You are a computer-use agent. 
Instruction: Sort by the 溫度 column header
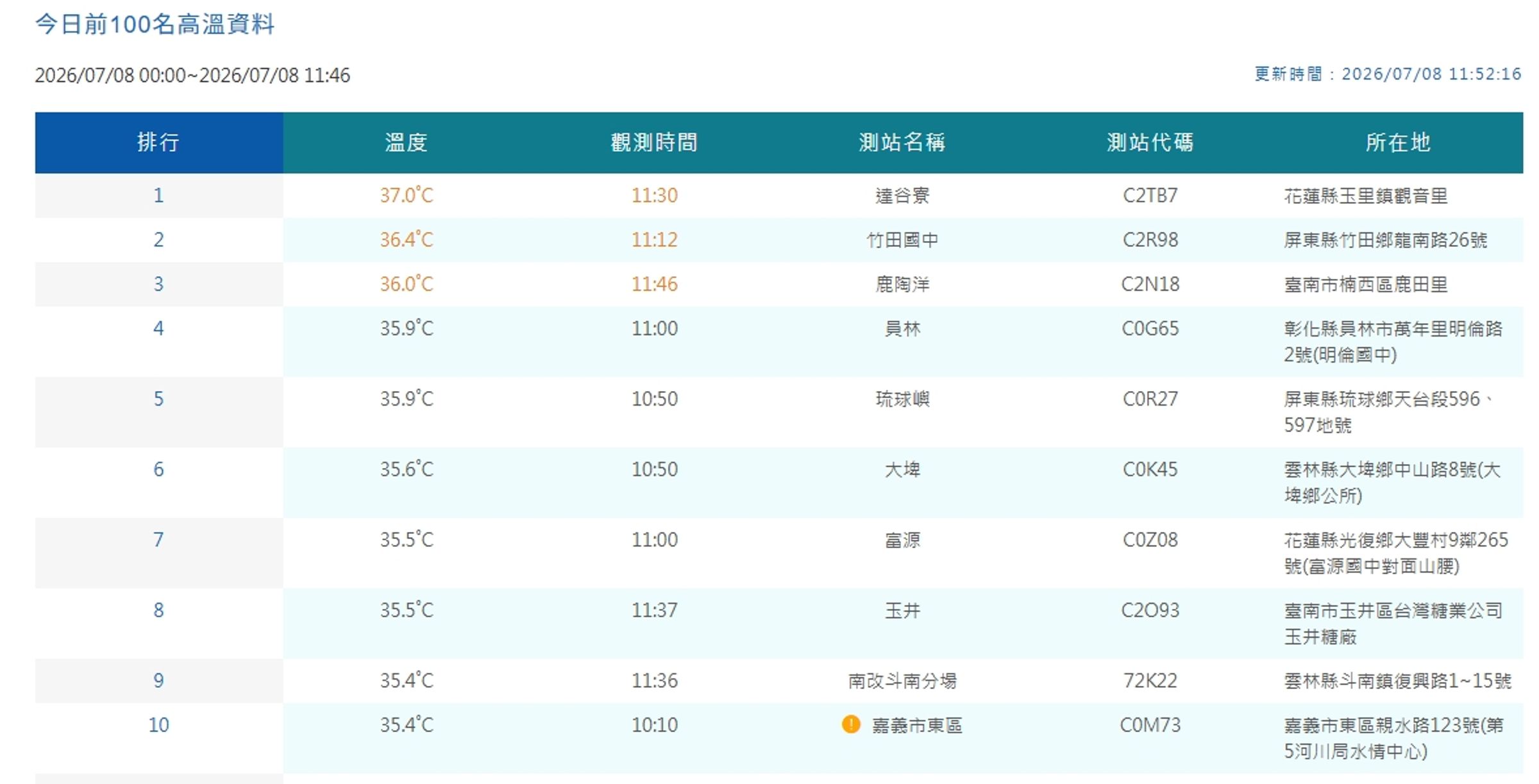pos(407,142)
